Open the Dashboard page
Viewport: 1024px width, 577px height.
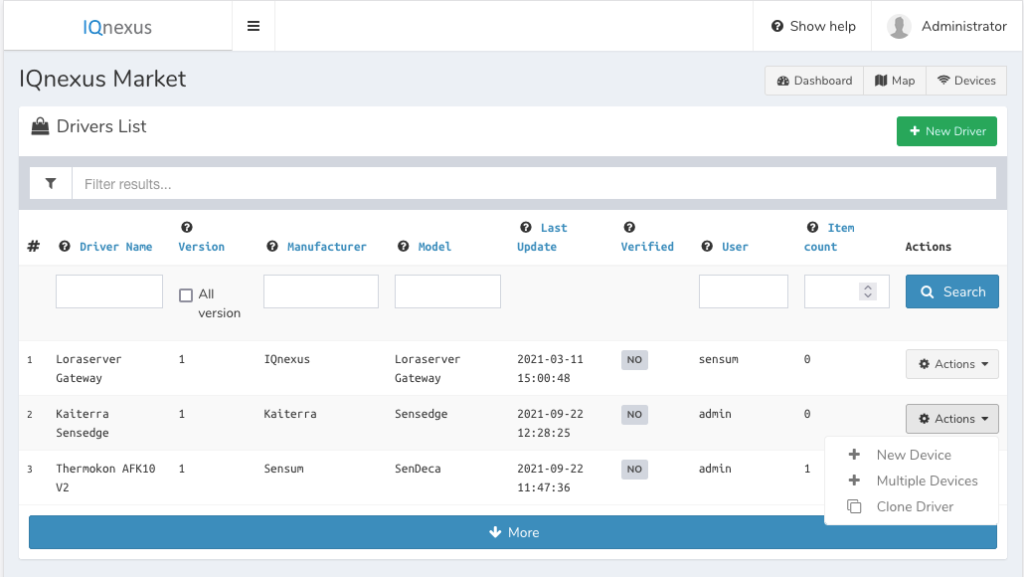[x=814, y=81]
